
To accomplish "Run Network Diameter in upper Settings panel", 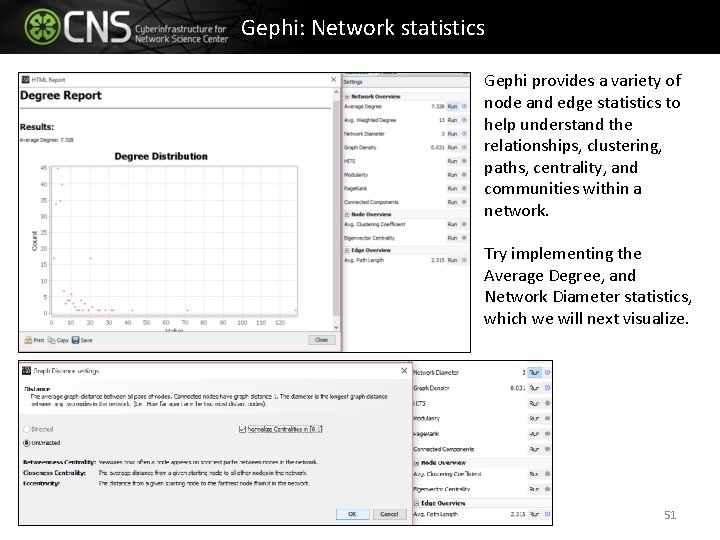I will (452, 134).
